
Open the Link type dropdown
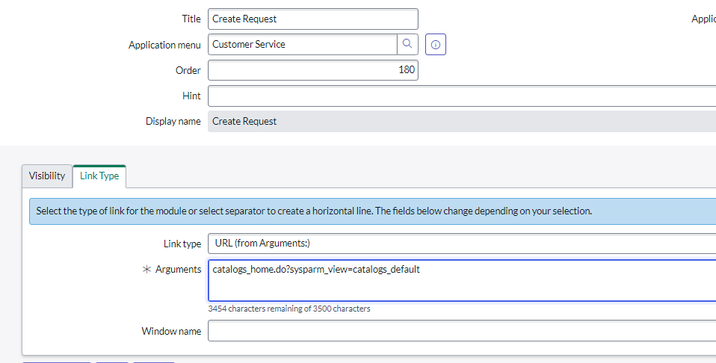pos(462,243)
